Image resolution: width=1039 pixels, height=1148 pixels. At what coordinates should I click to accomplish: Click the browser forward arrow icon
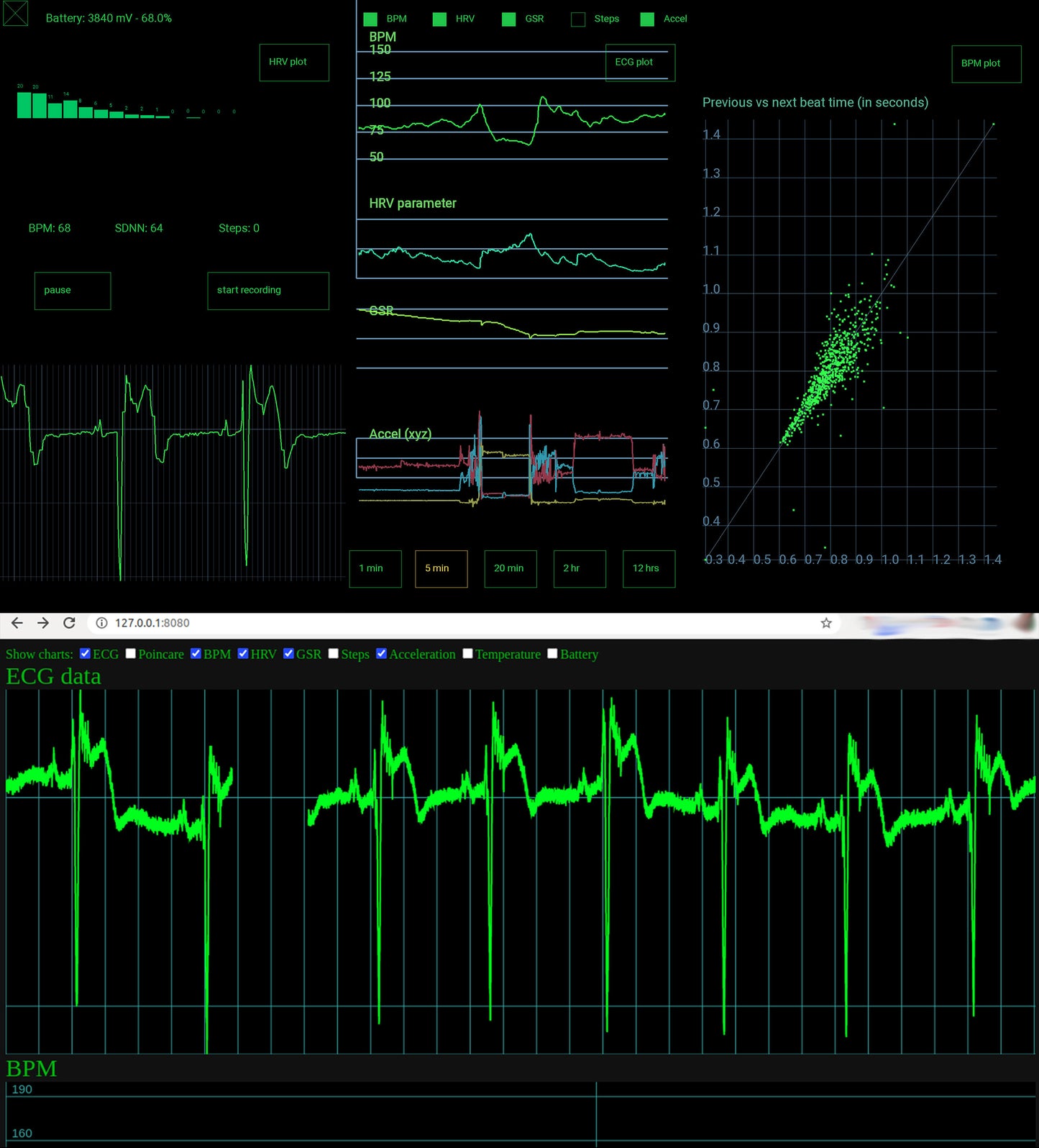43,623
